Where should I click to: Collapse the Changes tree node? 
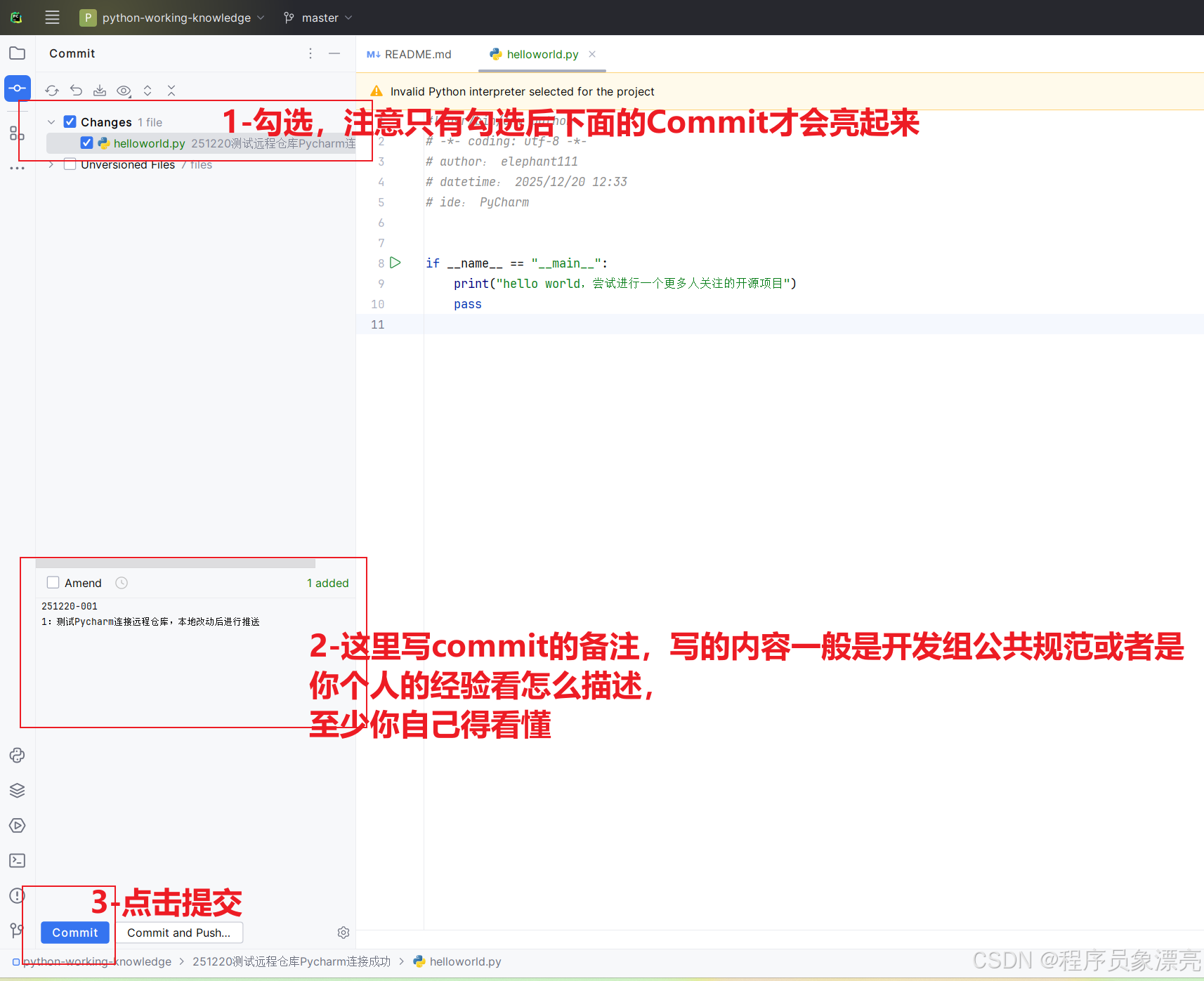point(51,122)
